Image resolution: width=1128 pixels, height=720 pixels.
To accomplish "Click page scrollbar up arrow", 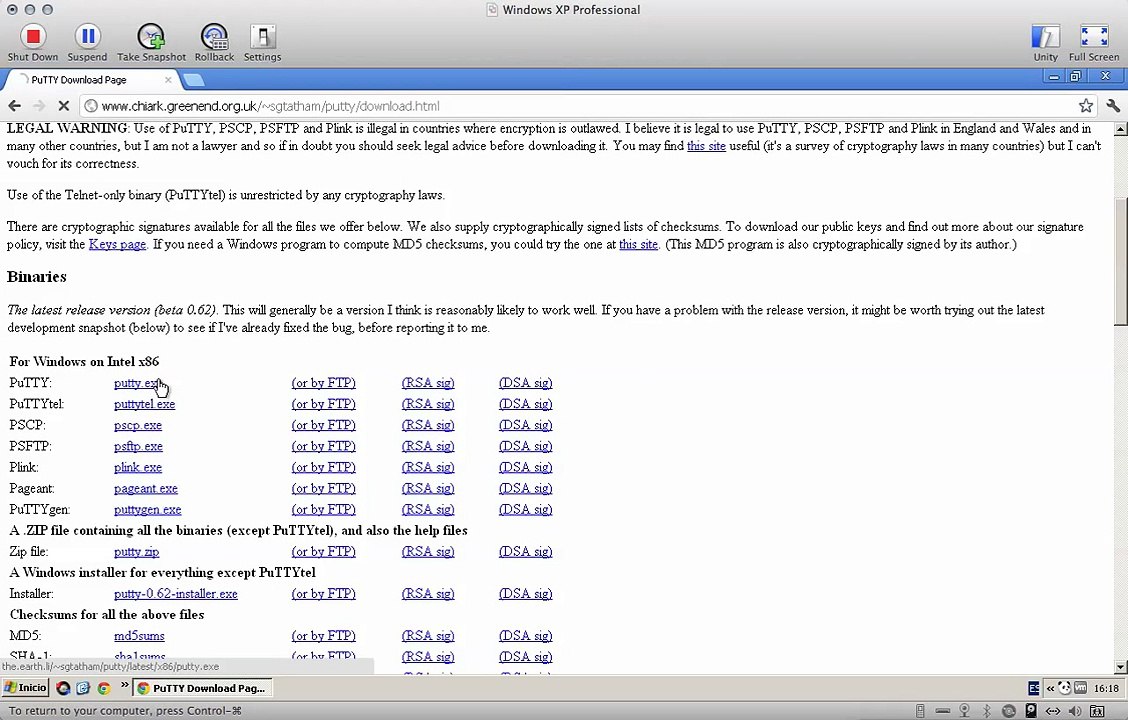I will coord(1120,129).
